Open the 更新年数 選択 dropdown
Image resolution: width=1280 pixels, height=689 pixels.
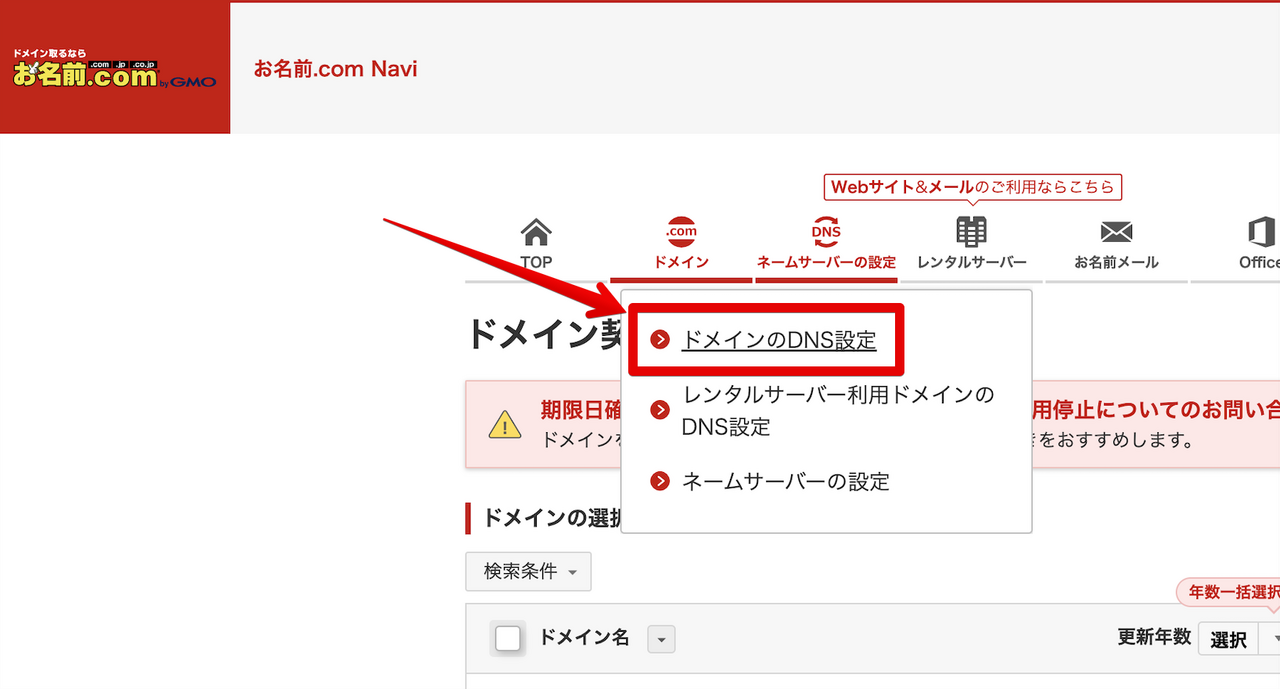[x=1239, y=638]
